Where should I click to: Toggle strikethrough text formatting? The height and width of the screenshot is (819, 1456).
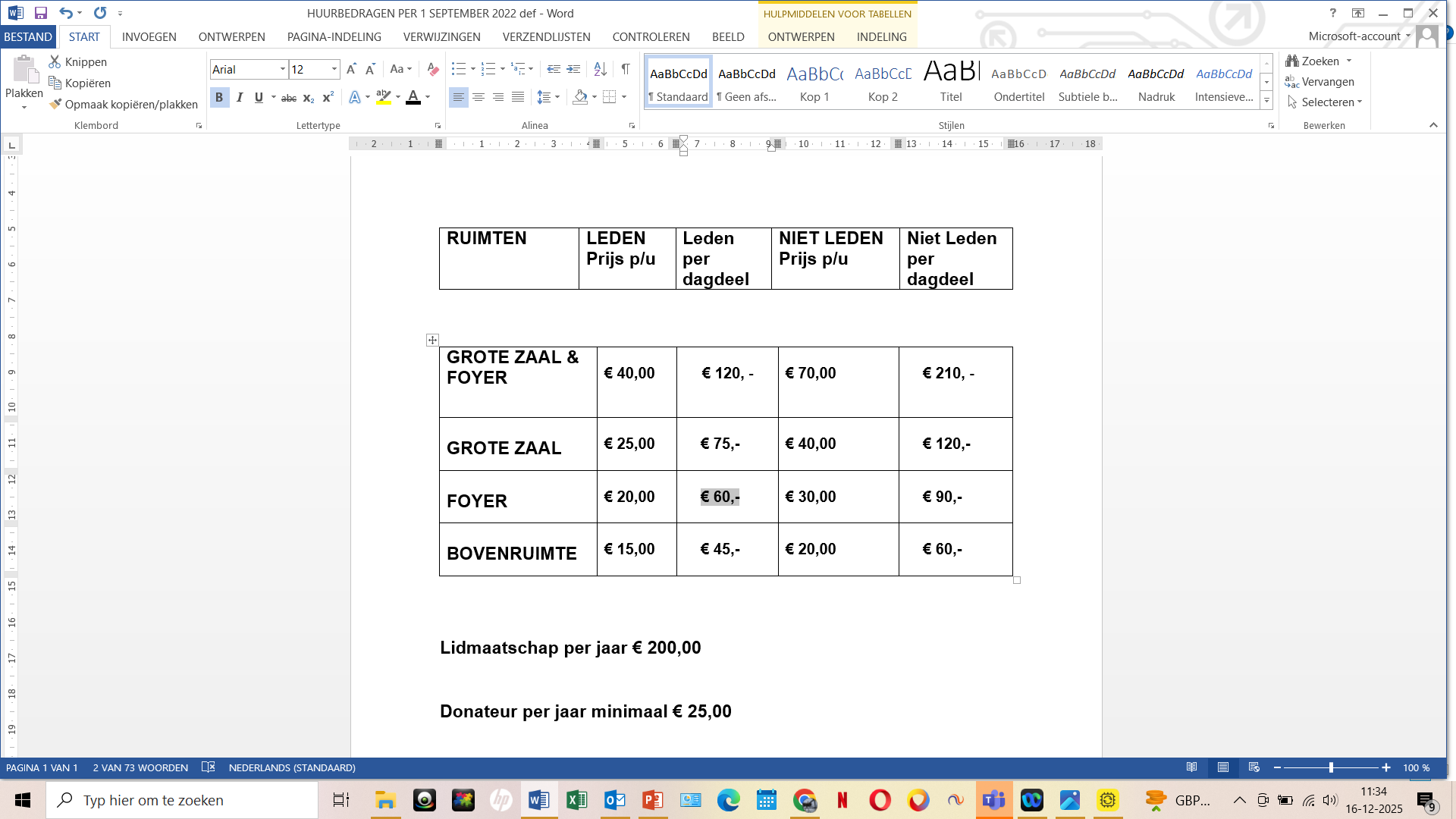[288, 97]
